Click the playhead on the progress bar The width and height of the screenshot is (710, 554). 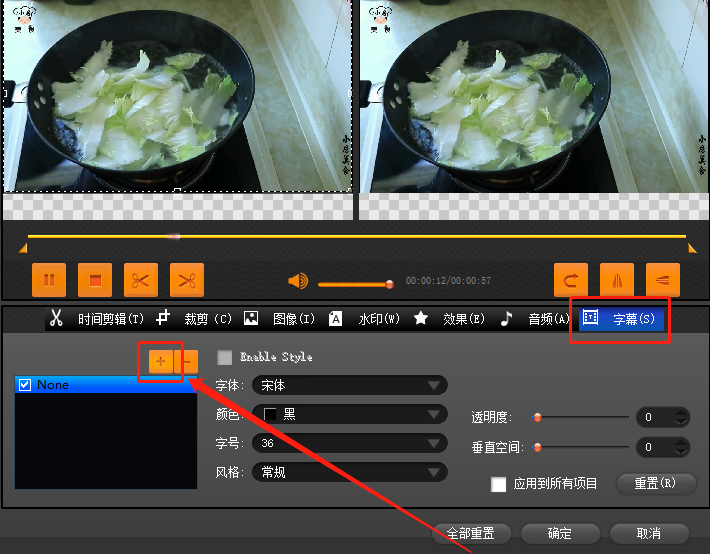174,236
